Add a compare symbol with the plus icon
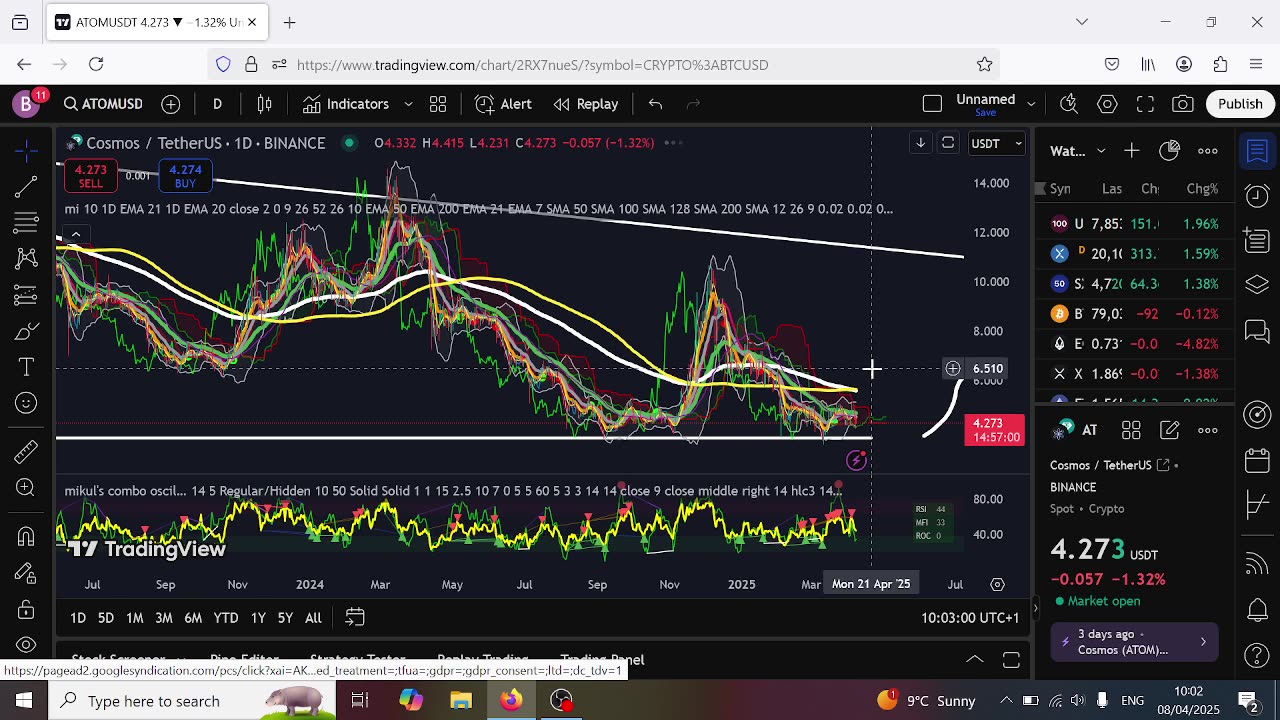This screenshot has height=720, width=1280. click(x=171, y=104)
